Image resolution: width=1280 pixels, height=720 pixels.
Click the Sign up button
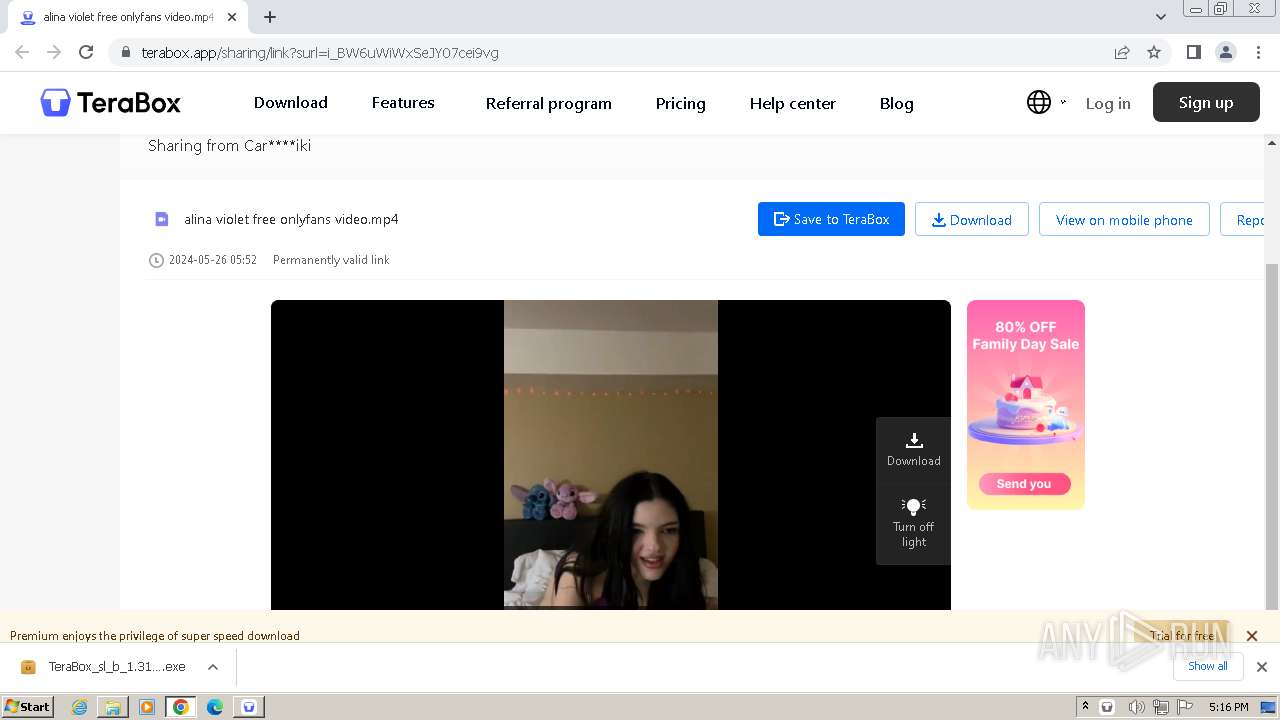tap(1206, 102)
